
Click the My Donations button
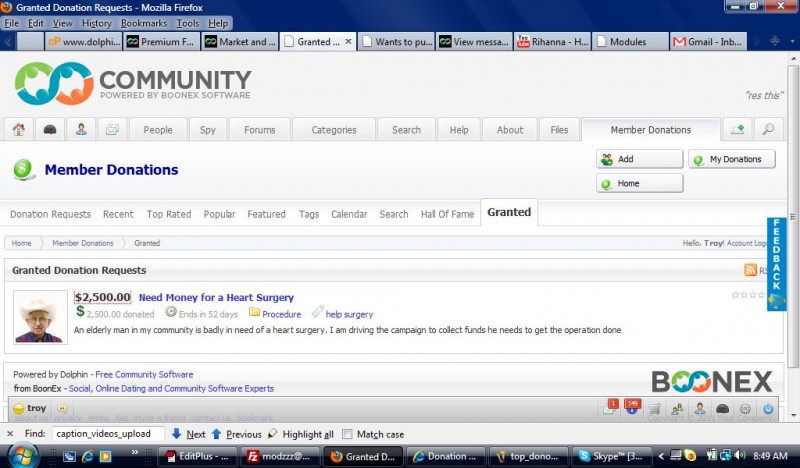point(732,159)
